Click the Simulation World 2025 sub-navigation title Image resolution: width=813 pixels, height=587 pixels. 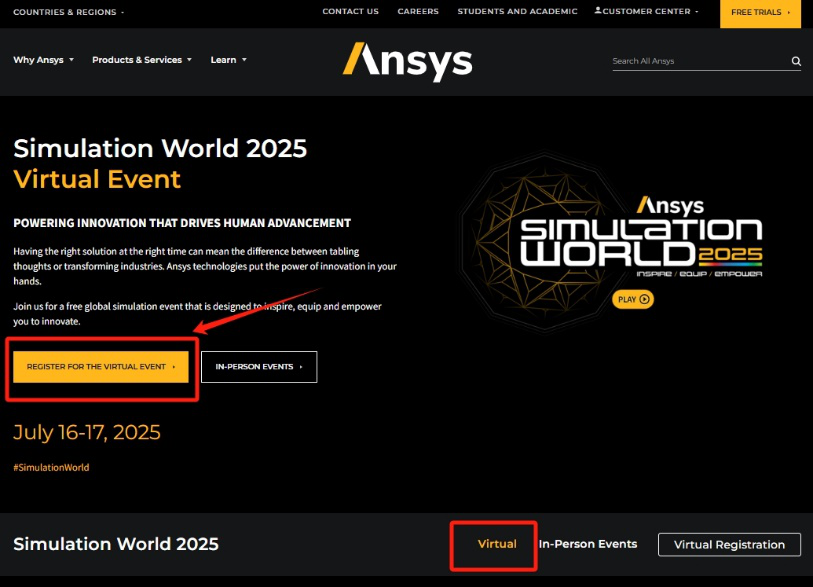point(116,544)
